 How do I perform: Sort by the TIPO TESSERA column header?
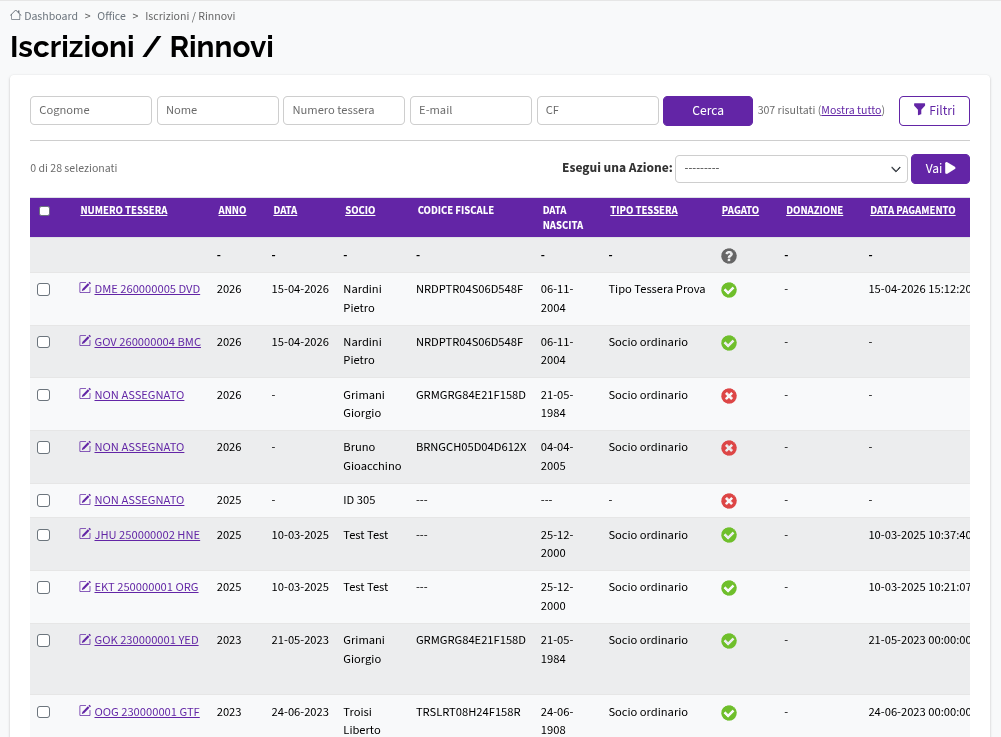click(644, 210)
